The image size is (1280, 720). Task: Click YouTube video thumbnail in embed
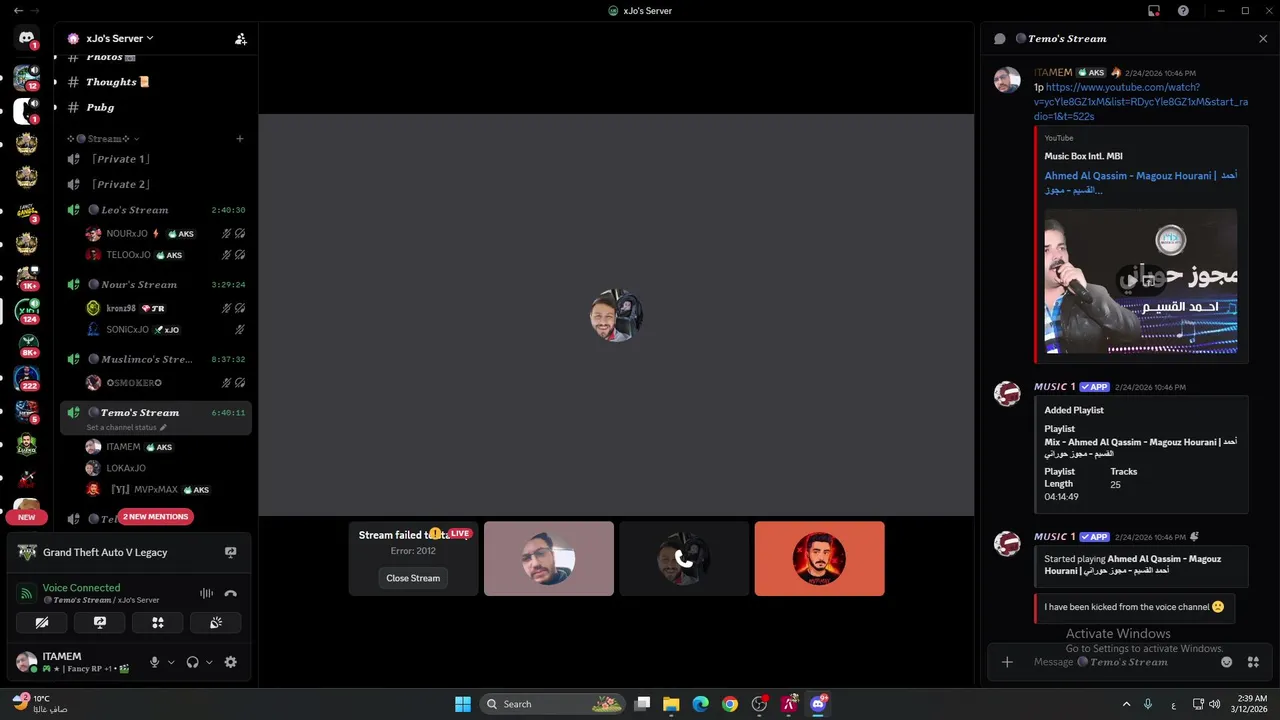coord(1141,281)
